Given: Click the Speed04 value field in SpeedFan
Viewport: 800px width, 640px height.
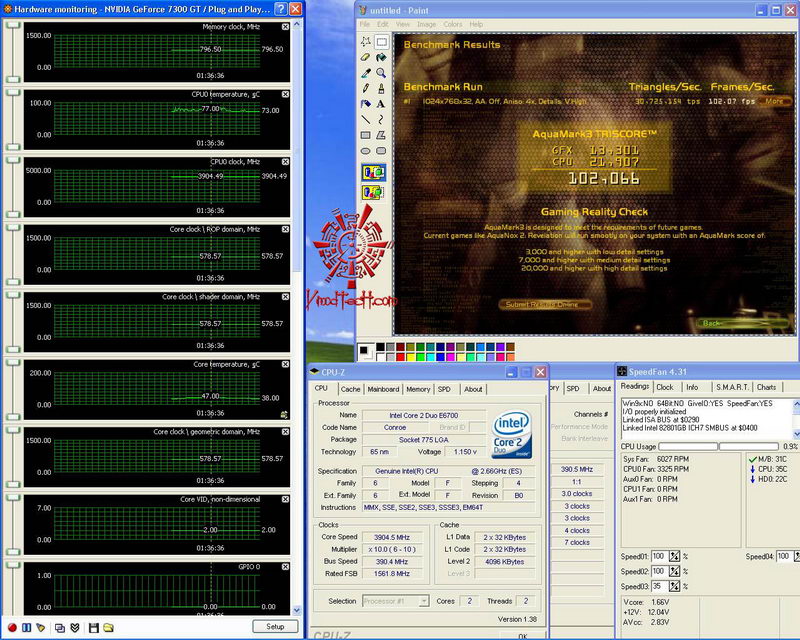Looking at the screenshot, I should point(784,556).
